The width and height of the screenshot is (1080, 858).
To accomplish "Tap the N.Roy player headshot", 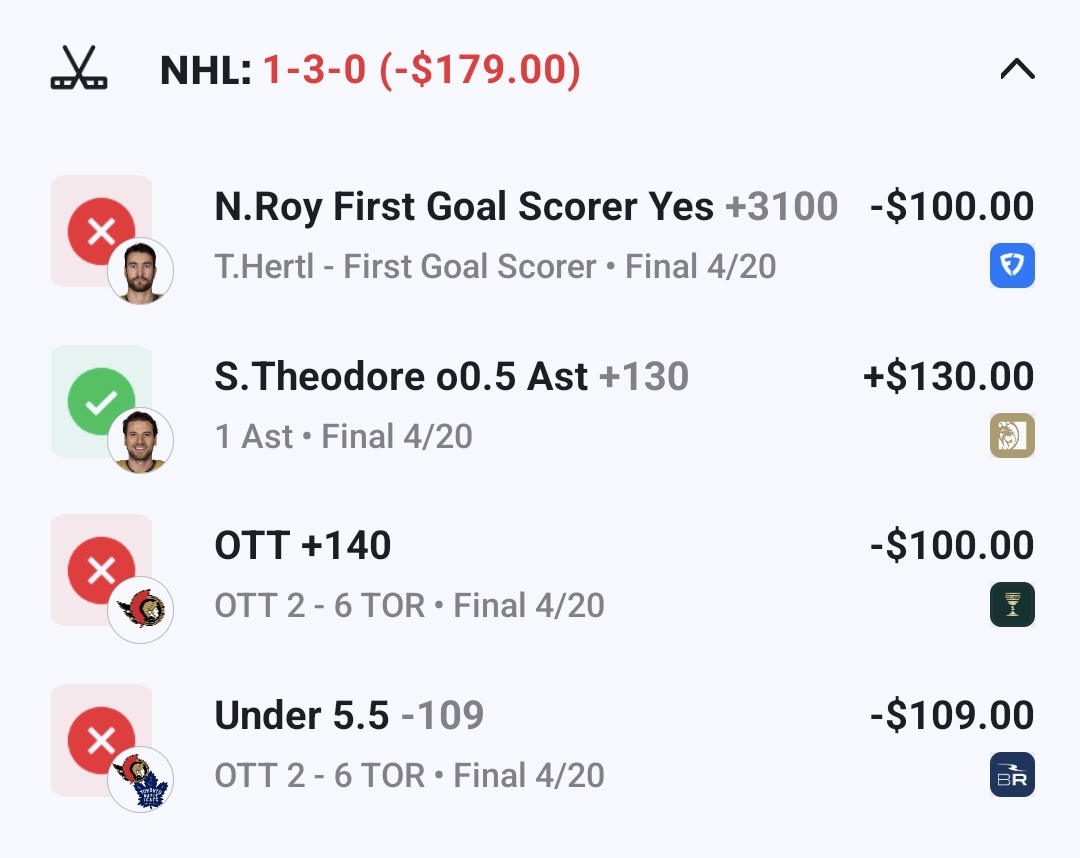I will point(140,271).
